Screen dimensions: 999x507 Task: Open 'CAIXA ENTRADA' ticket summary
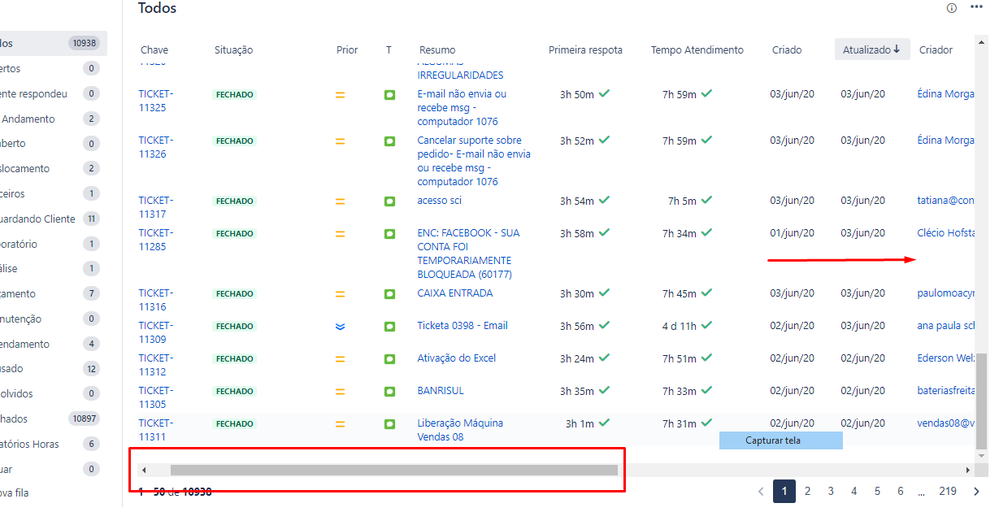click(x=455, y=293)
